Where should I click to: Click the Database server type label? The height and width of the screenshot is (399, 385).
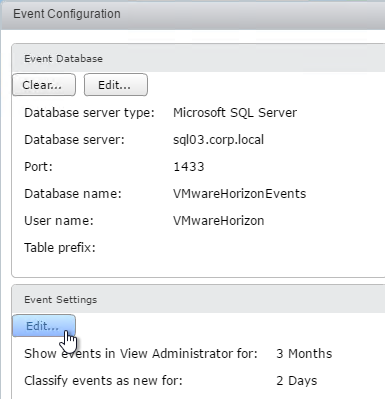click(89, 113)
